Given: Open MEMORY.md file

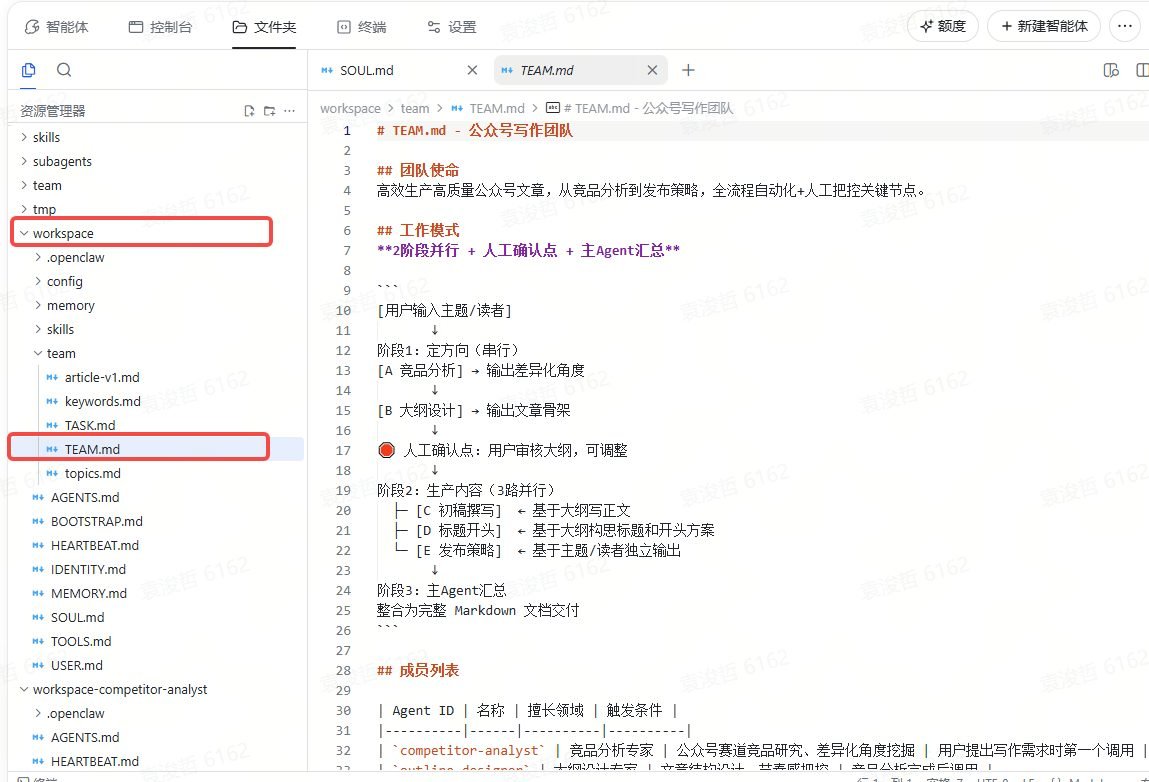Looking at the screenshot, I should 89,594.
